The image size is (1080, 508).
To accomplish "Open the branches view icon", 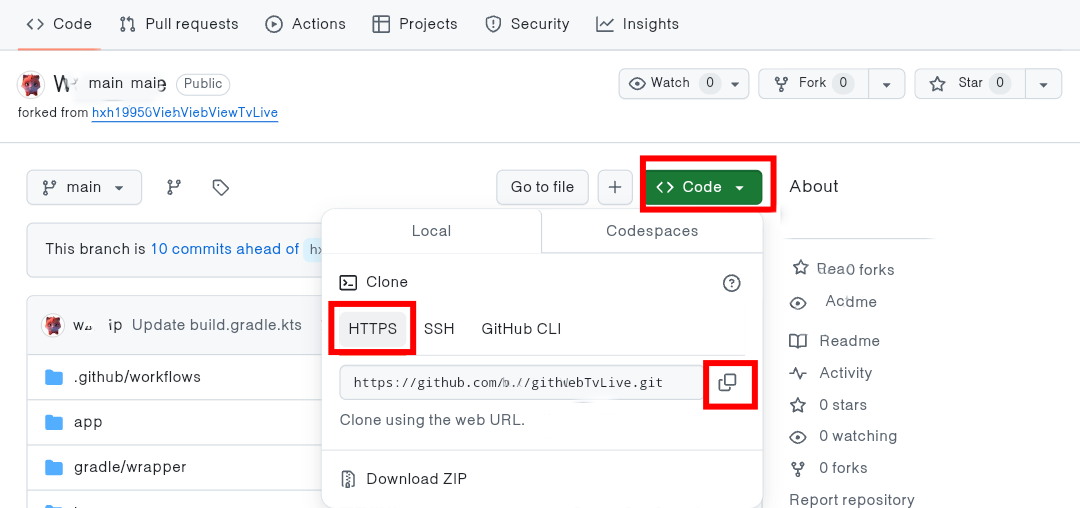I will (x=174, y=187).
